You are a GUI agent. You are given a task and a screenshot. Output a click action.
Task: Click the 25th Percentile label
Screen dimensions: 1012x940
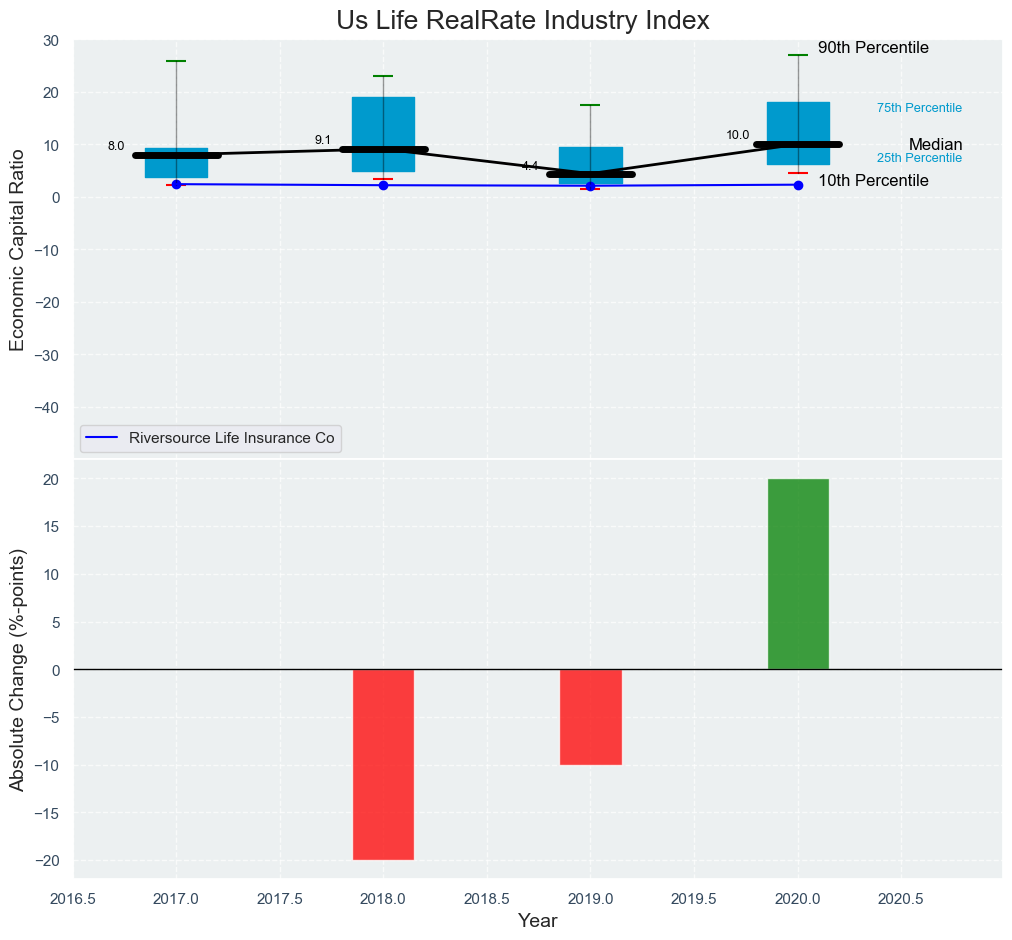click(919, 158)
